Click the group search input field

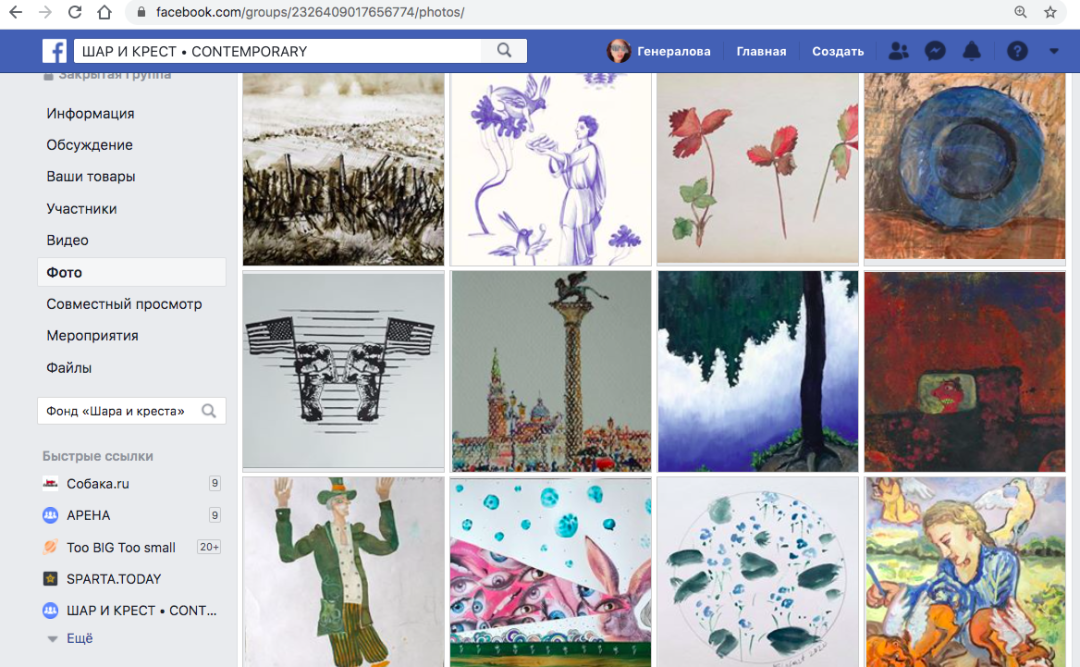coord(117,411)
